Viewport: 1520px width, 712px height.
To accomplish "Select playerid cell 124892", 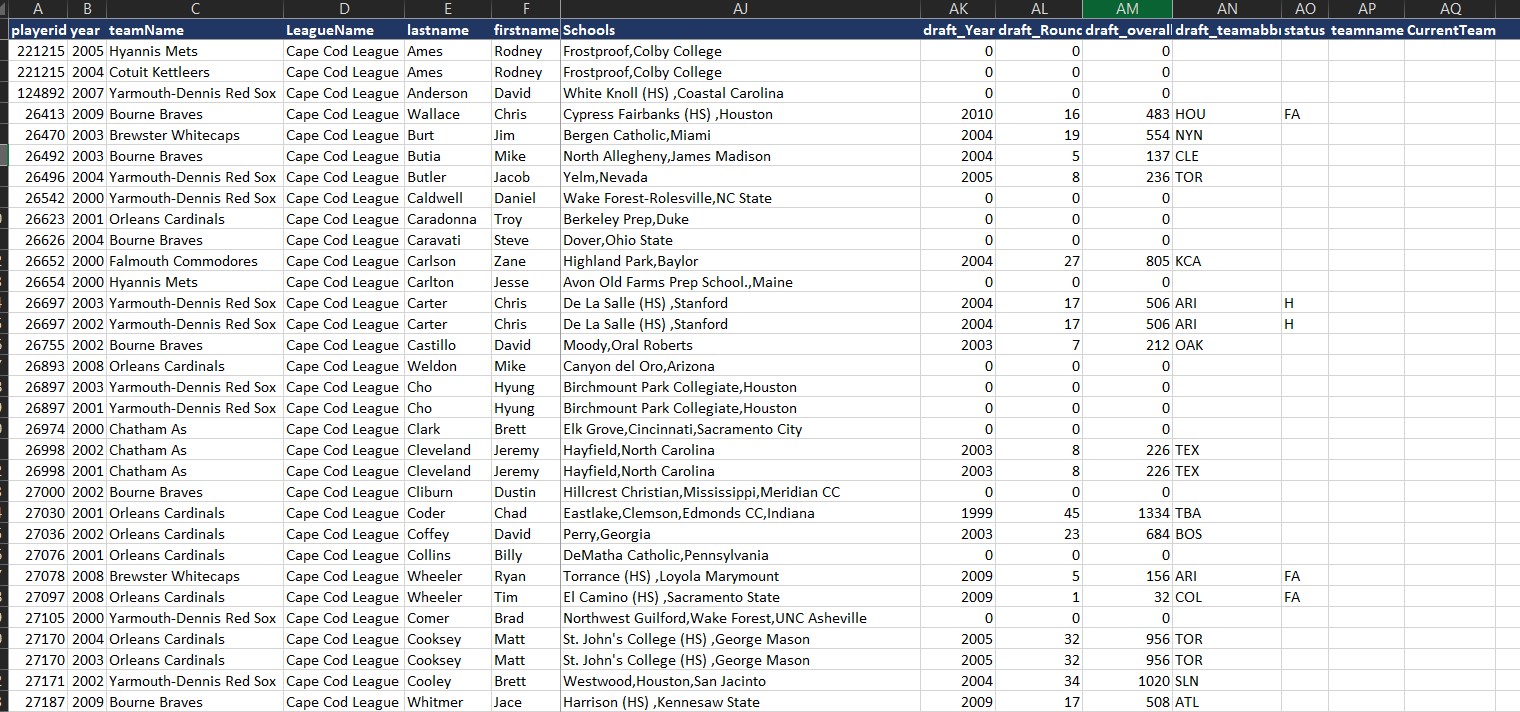I will pyautogui.click(x=40, y=93).
